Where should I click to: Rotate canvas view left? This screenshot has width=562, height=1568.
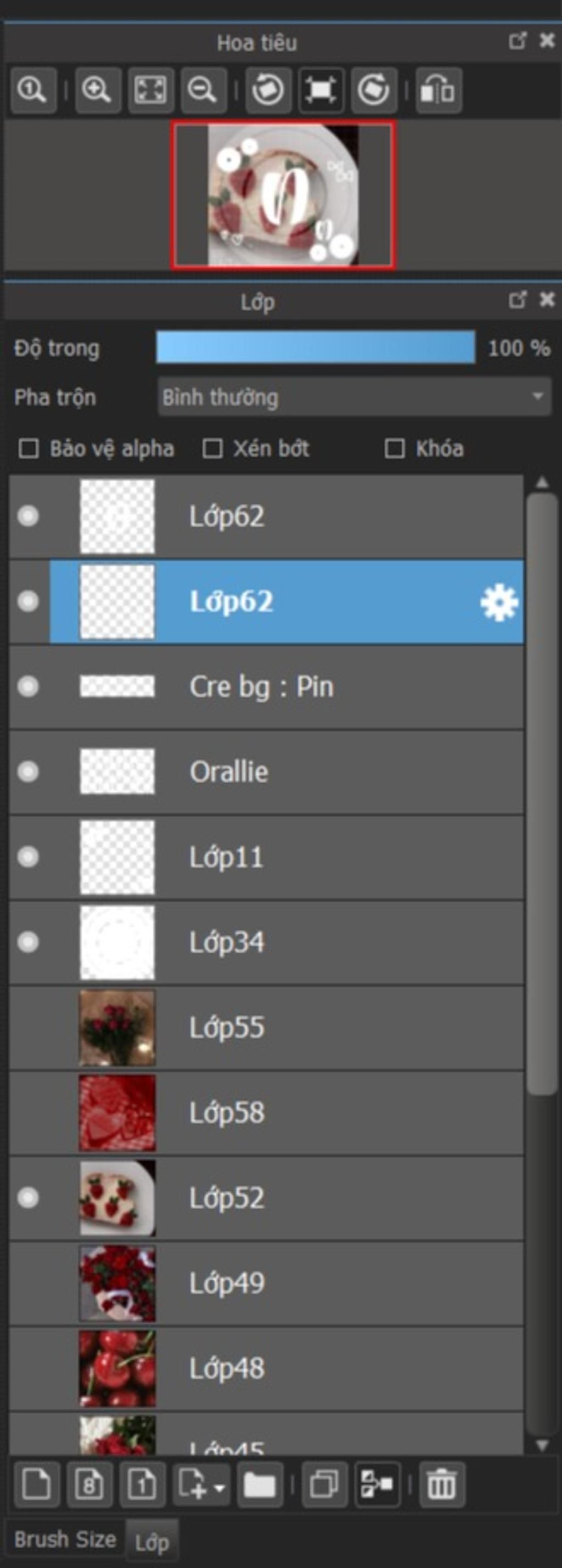(268, 91)
